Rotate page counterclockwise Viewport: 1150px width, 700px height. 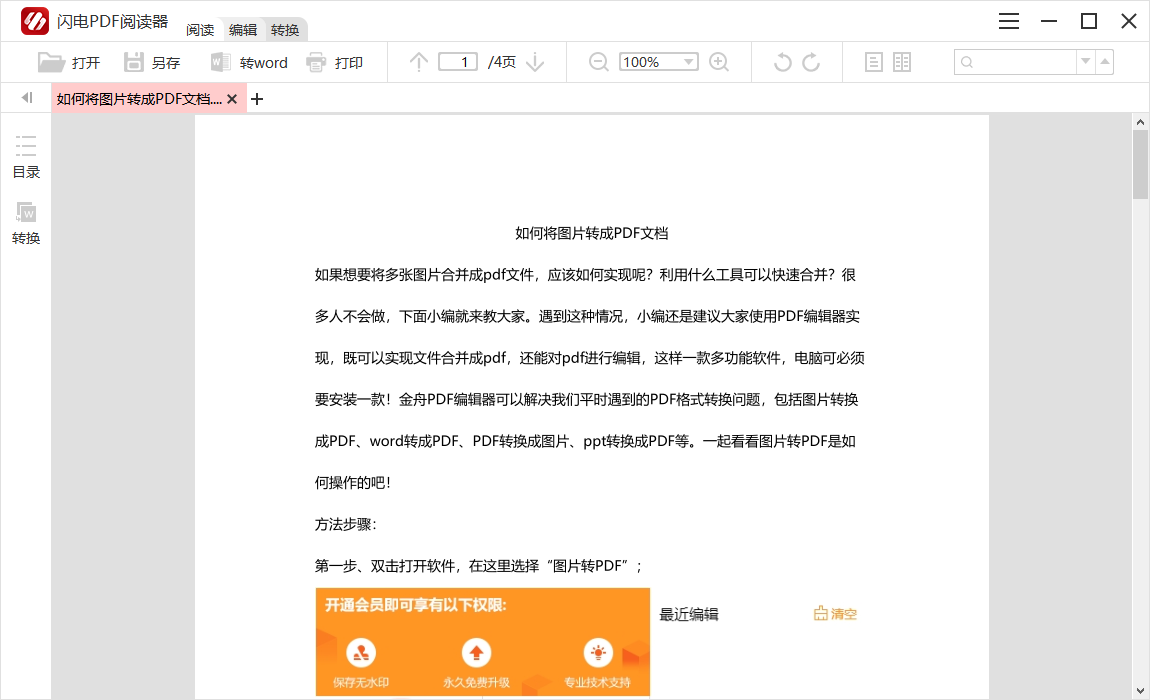coord(783,62)
